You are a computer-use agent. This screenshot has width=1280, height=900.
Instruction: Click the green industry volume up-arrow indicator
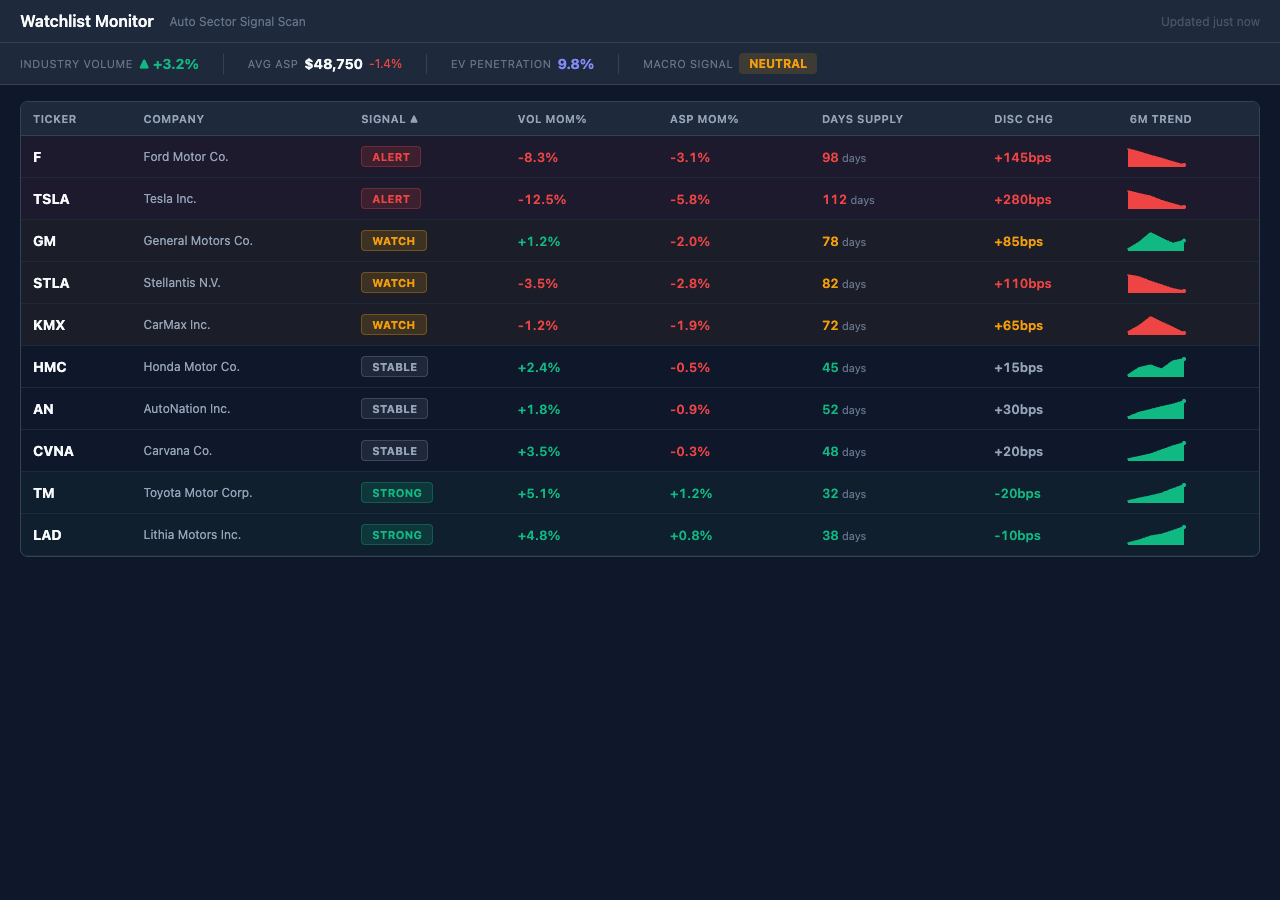(x=145, y=63)
